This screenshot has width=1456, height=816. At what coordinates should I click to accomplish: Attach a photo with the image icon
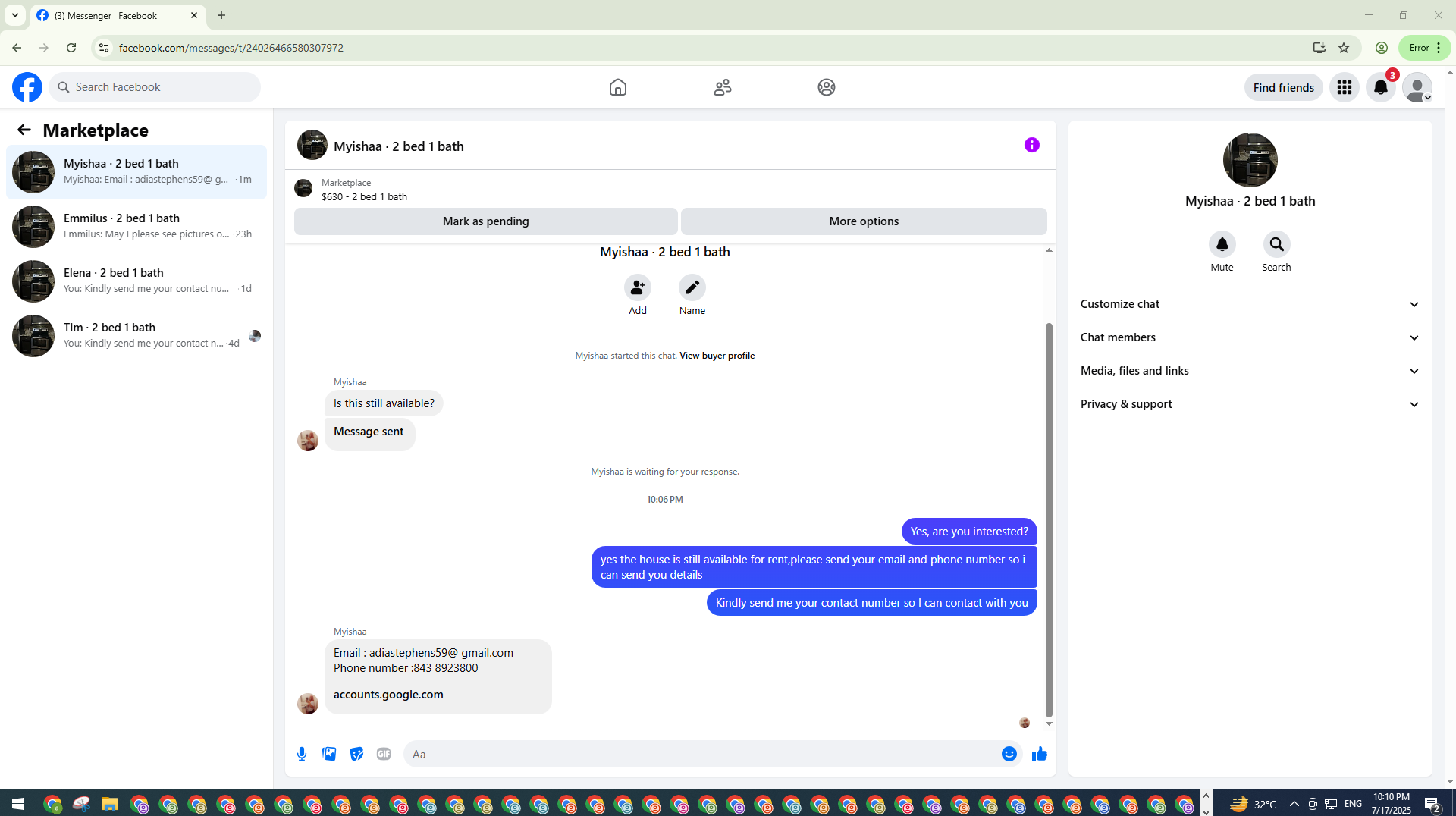click(329, 754)
